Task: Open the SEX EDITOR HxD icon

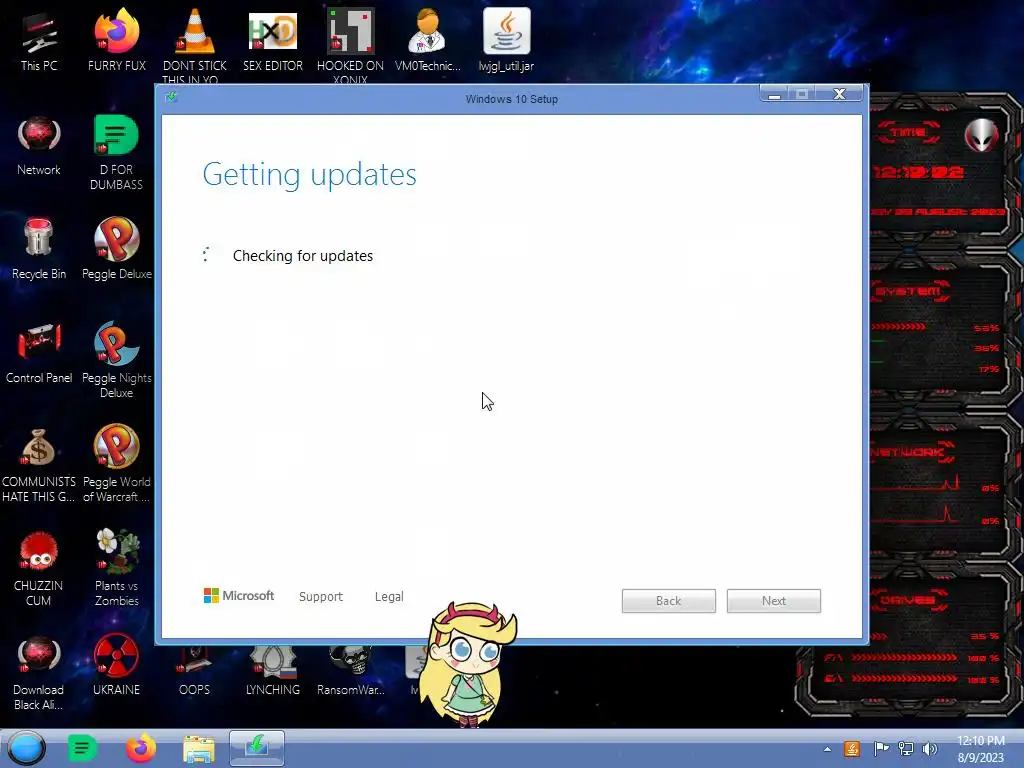Action: pos(273,40)
